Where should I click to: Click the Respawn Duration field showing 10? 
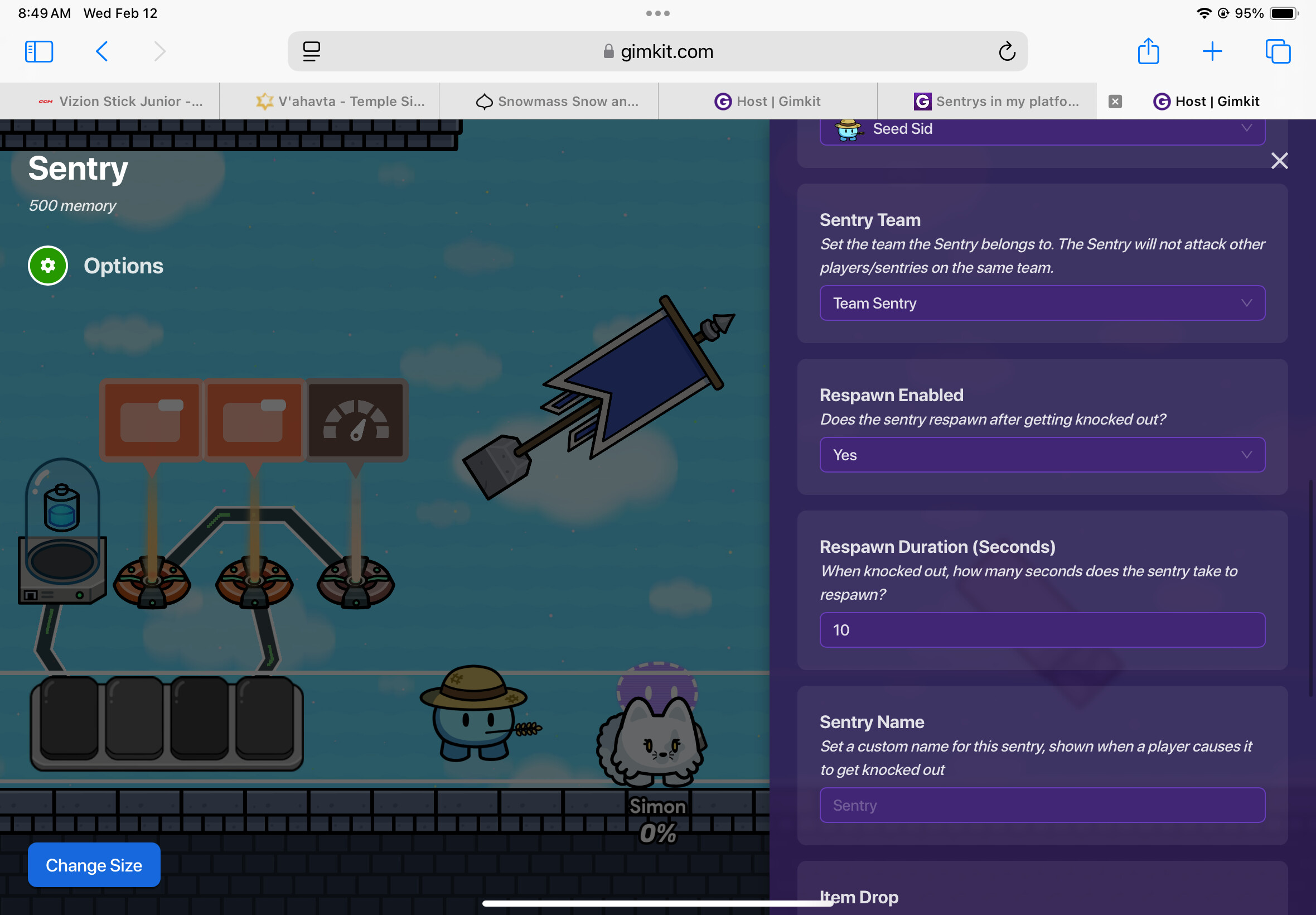click(1042, 629)
